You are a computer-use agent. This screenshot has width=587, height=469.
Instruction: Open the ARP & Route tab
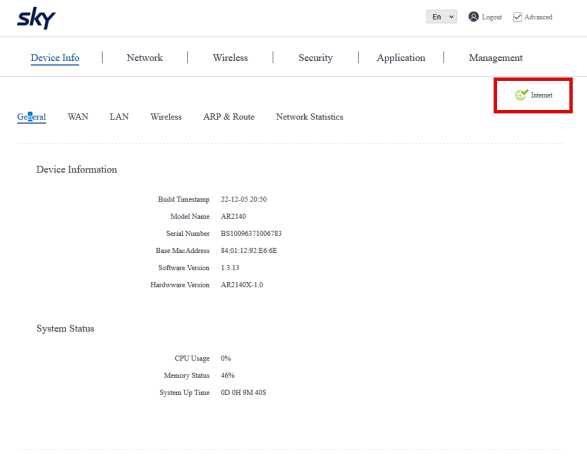[x=229, y=117]
